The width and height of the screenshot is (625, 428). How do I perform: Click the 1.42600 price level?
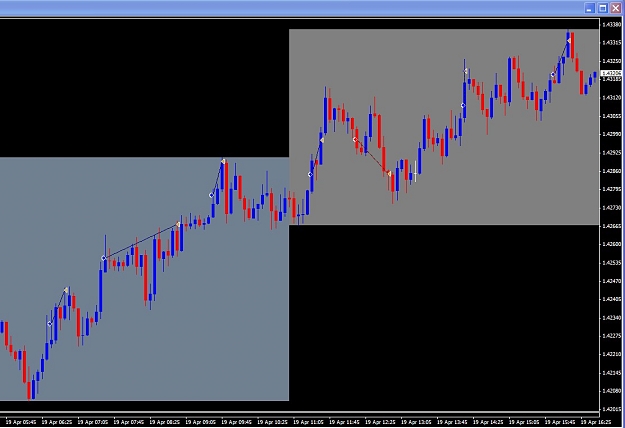click(611, 244)
